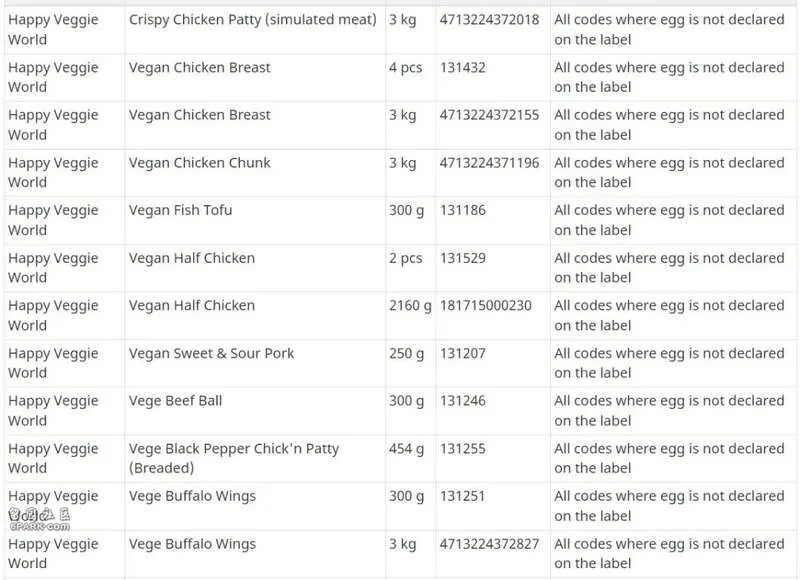Click the 181715000230 UPC code
800x580 pixels.
(x=486, y=306)
